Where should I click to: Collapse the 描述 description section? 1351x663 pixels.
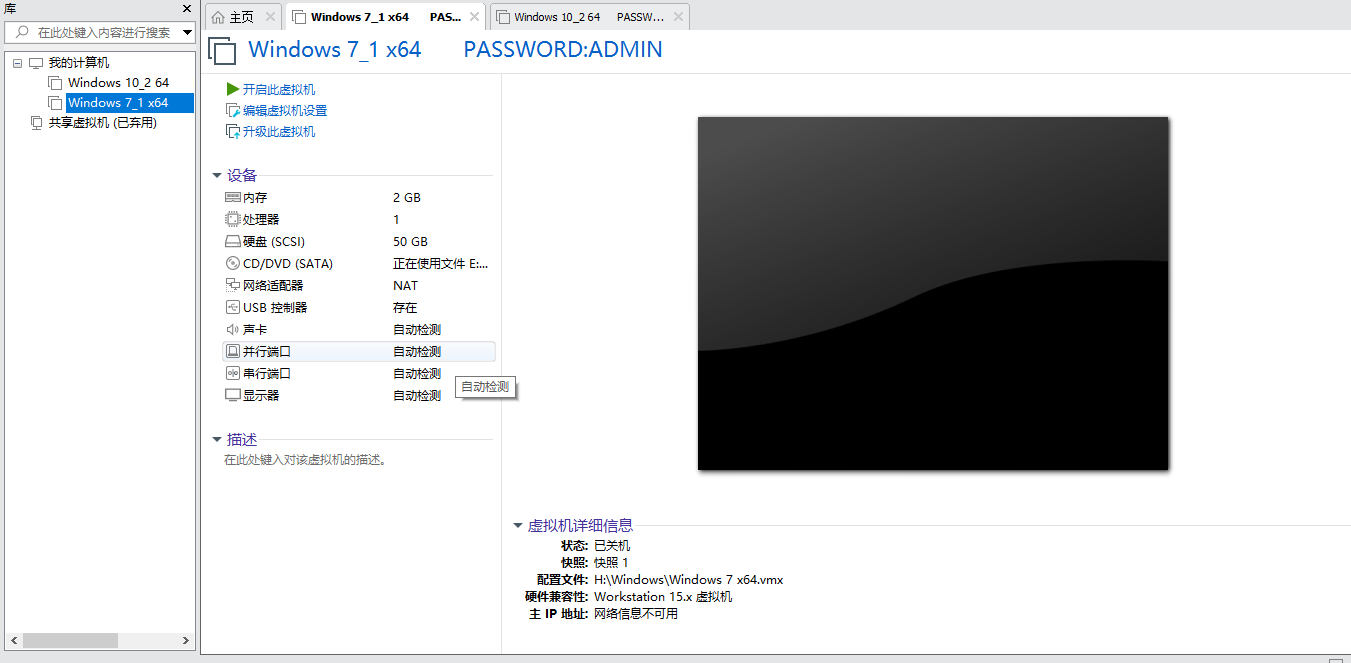[x=216, y=439]
